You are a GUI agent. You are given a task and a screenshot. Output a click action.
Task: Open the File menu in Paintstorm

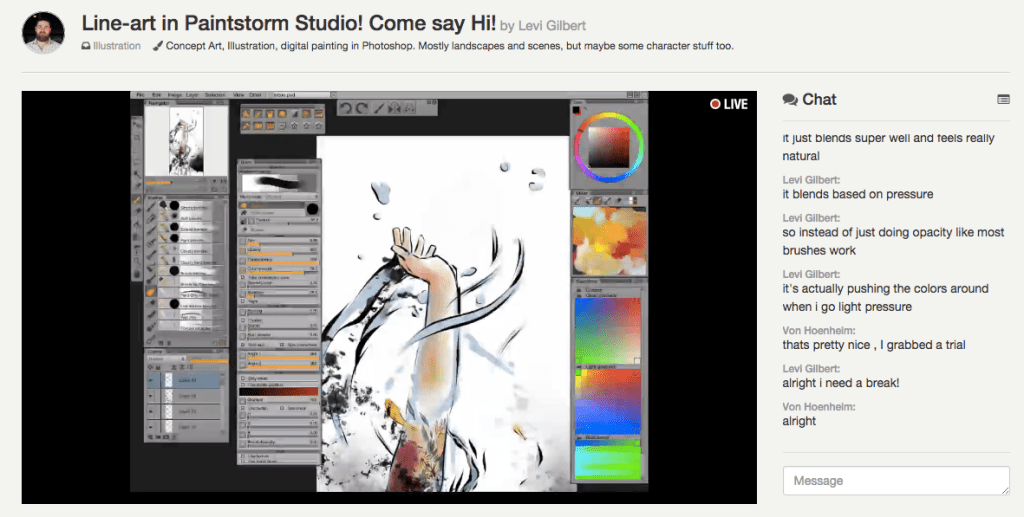[x=140, y=95]
